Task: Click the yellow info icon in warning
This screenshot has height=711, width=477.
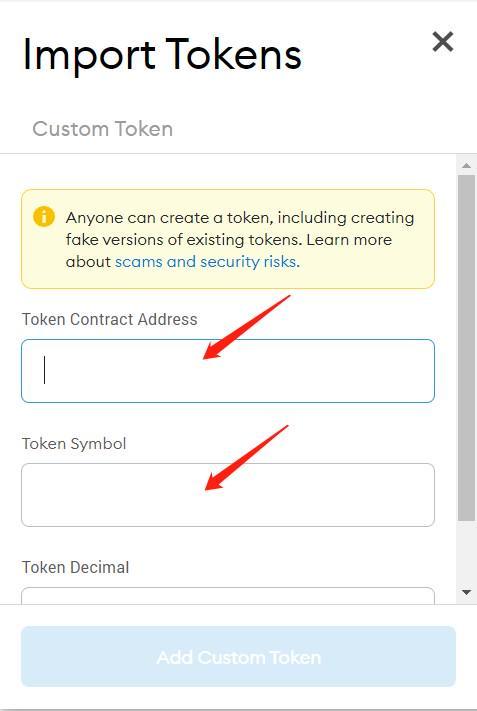Action: point(44,217)
